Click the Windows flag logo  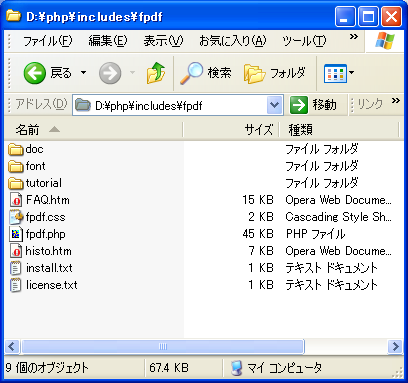385,41
